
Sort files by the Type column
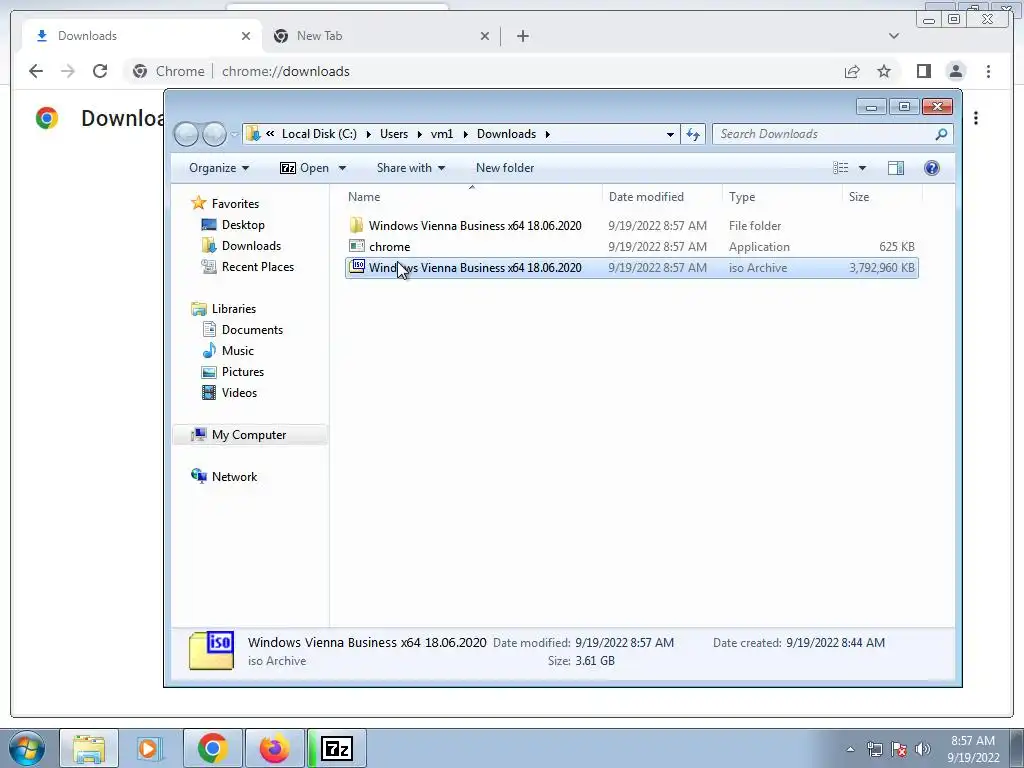(x=782, y=197)
